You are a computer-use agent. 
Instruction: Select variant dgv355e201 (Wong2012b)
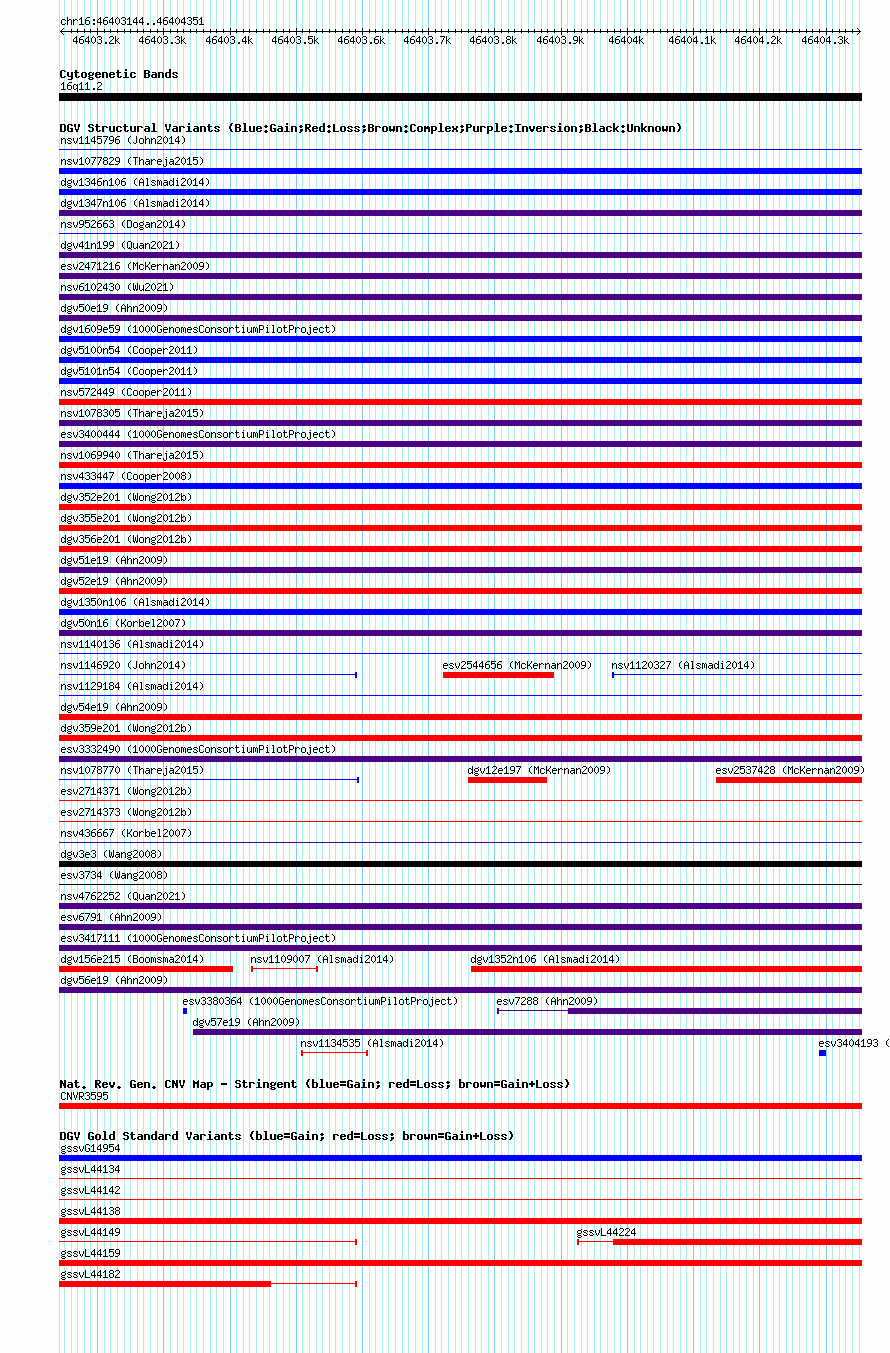pyautogui.click(x=460, y=528)
